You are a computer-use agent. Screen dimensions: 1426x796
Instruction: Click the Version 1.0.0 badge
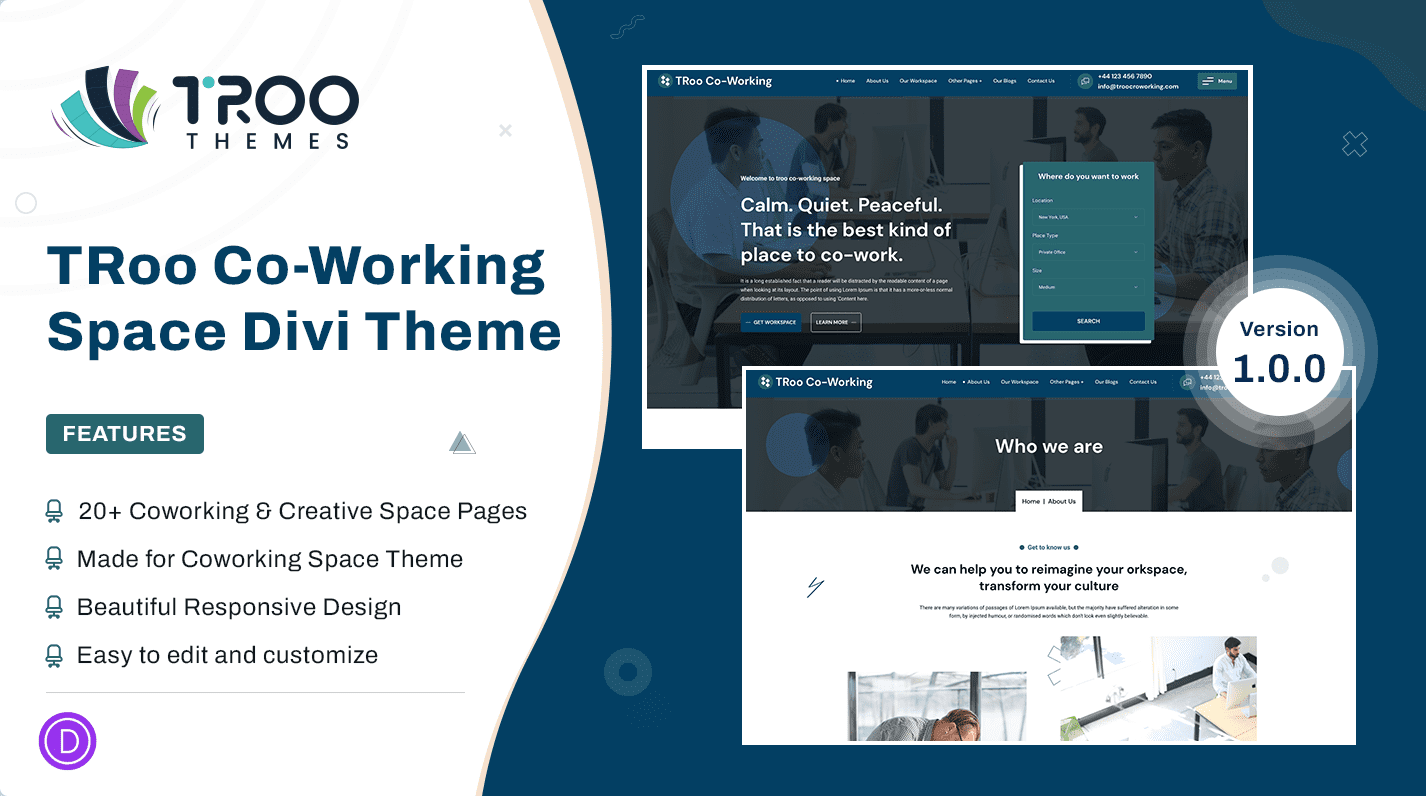pyautogui.click(x=1279, y=353)
